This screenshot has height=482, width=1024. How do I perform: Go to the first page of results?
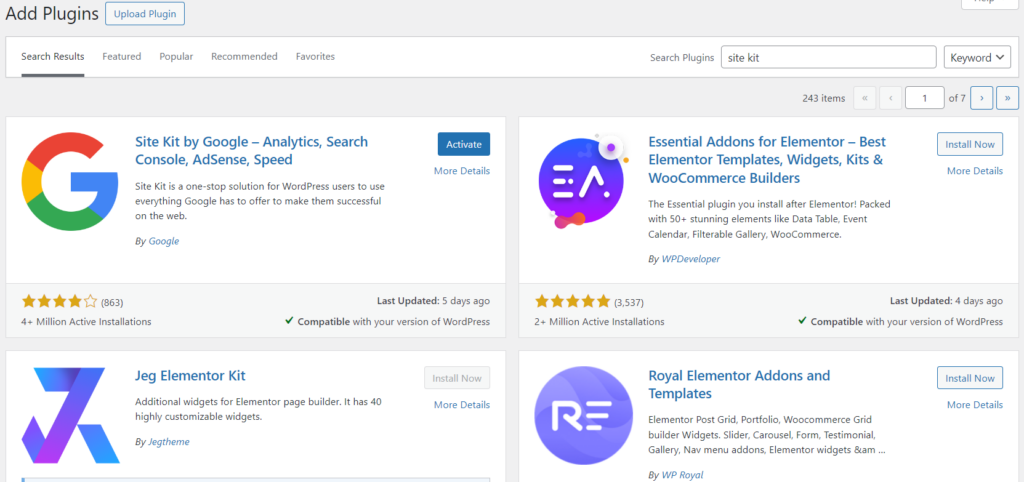[864, 98]
